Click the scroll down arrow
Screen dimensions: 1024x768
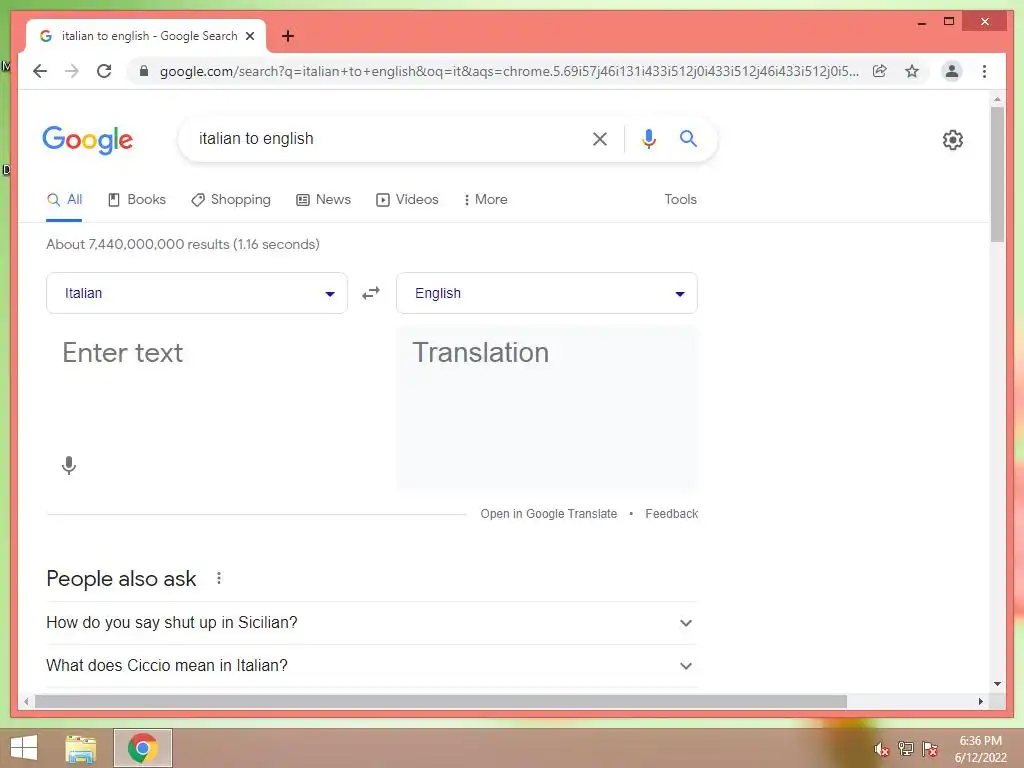point(997,684)
